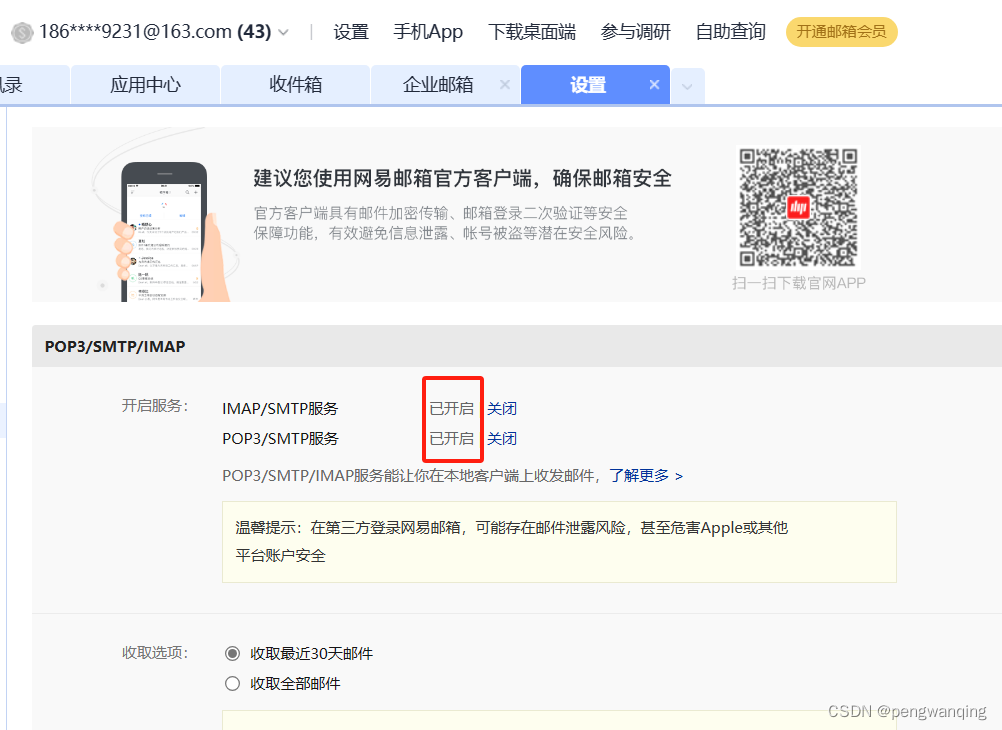Select 收取最近30天邮件 radio button

coord(233,653)
